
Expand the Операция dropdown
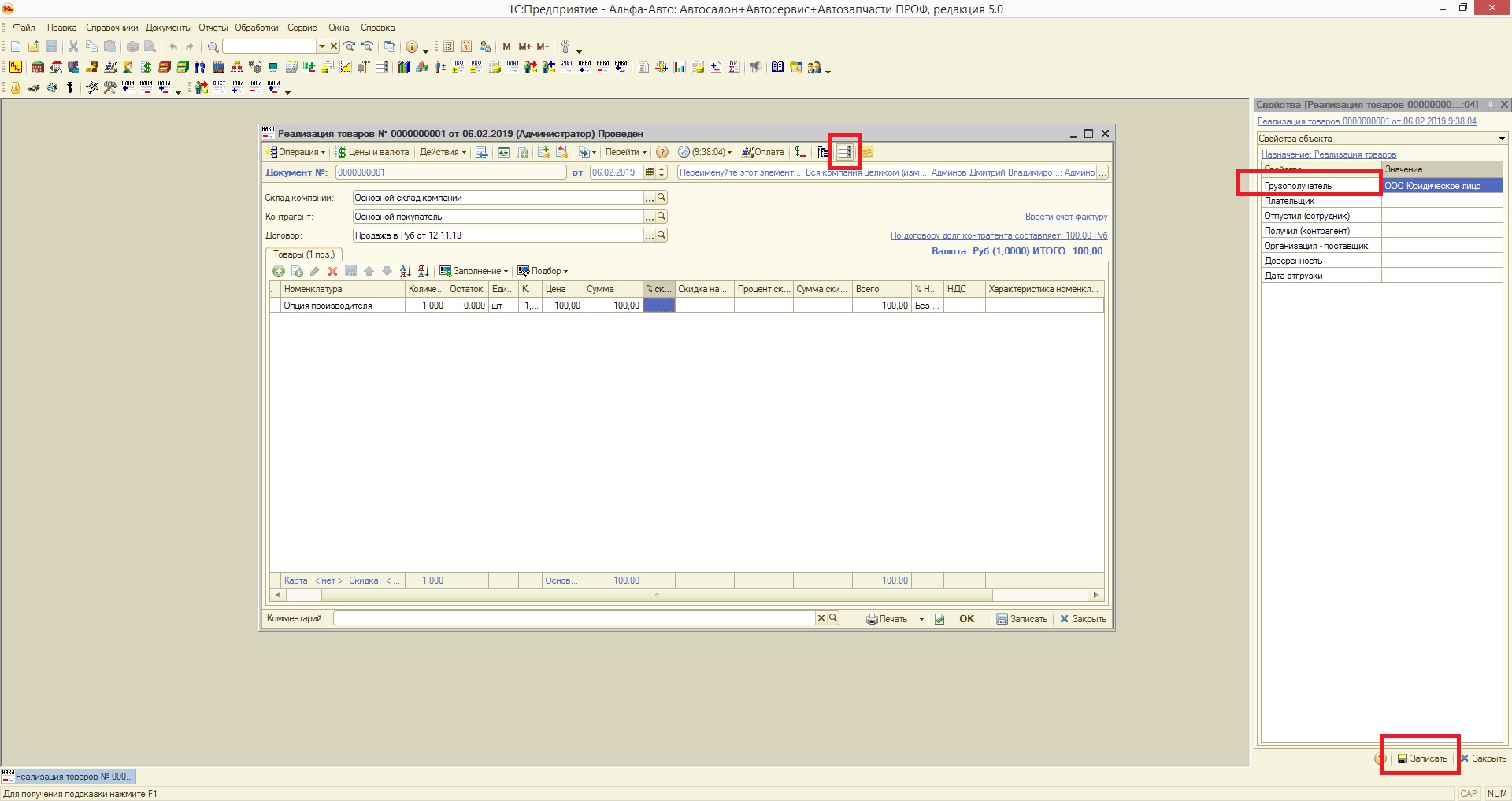coord(296,152)
